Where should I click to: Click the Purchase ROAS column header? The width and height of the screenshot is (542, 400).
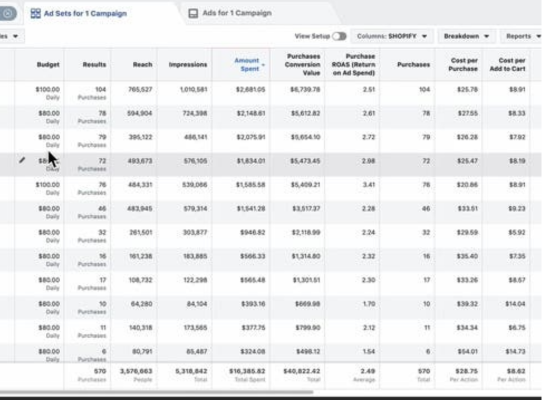tap(354, 65)
